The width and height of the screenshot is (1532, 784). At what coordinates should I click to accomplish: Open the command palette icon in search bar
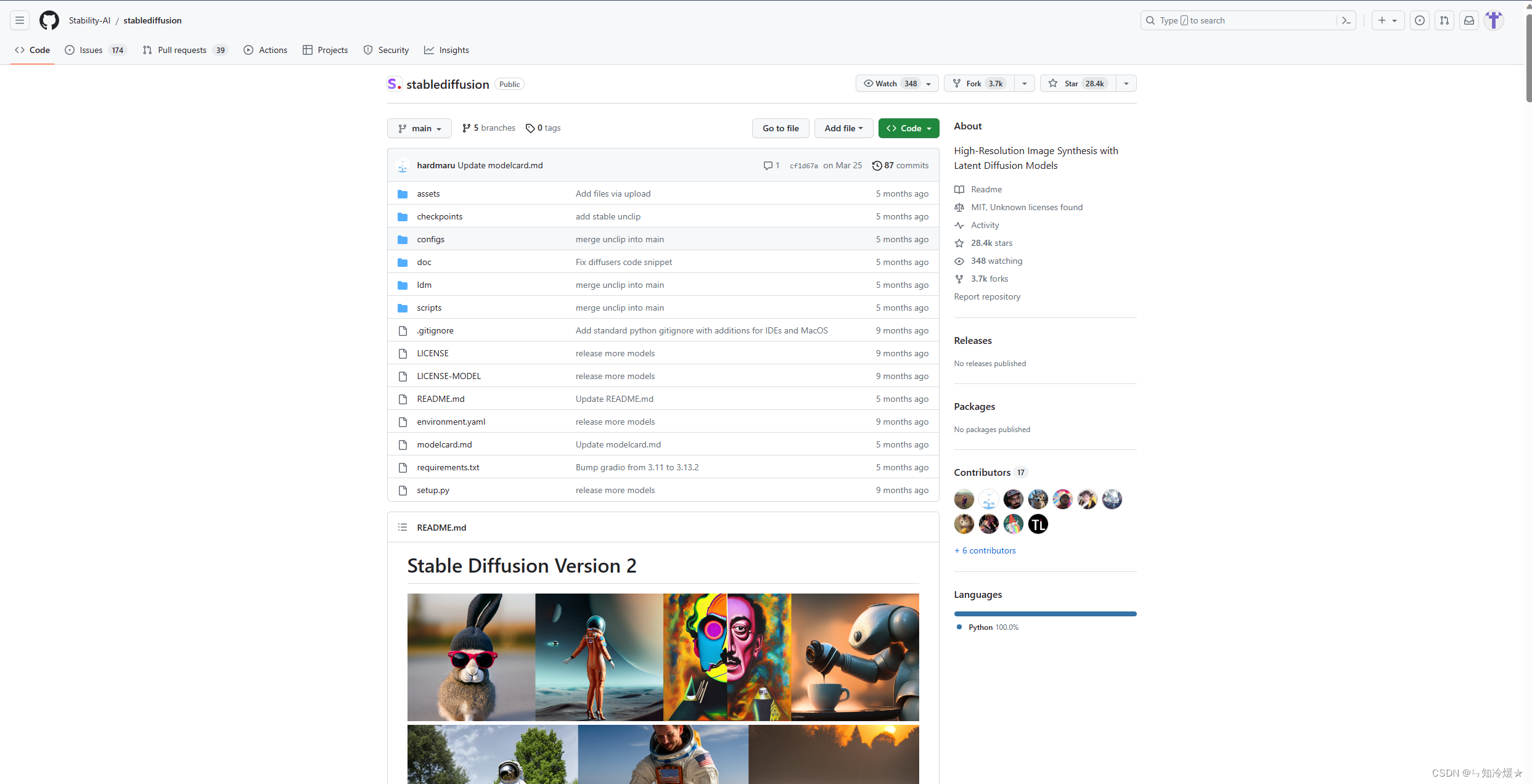[1346, 20]
